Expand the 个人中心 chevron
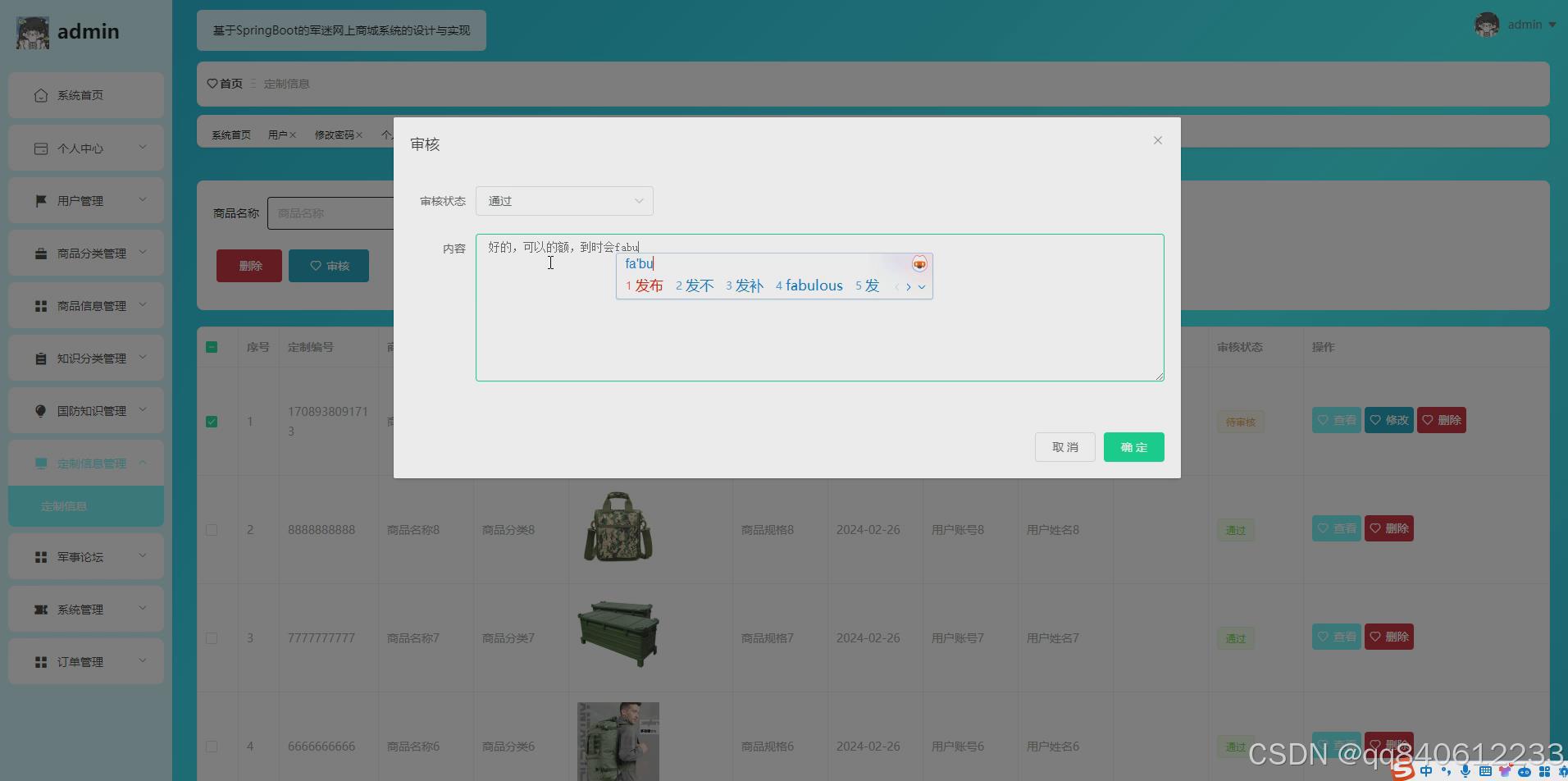 point(143,148)
